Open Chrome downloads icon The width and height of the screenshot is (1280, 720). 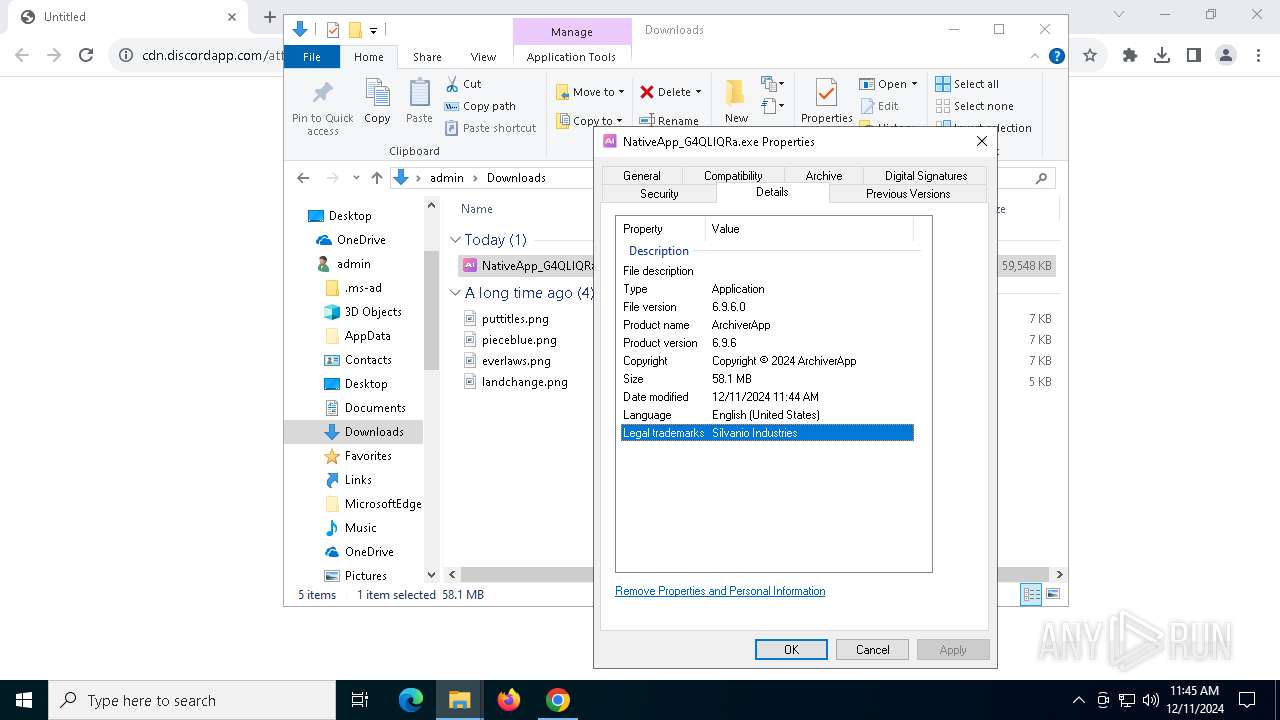coord(1162,56)
